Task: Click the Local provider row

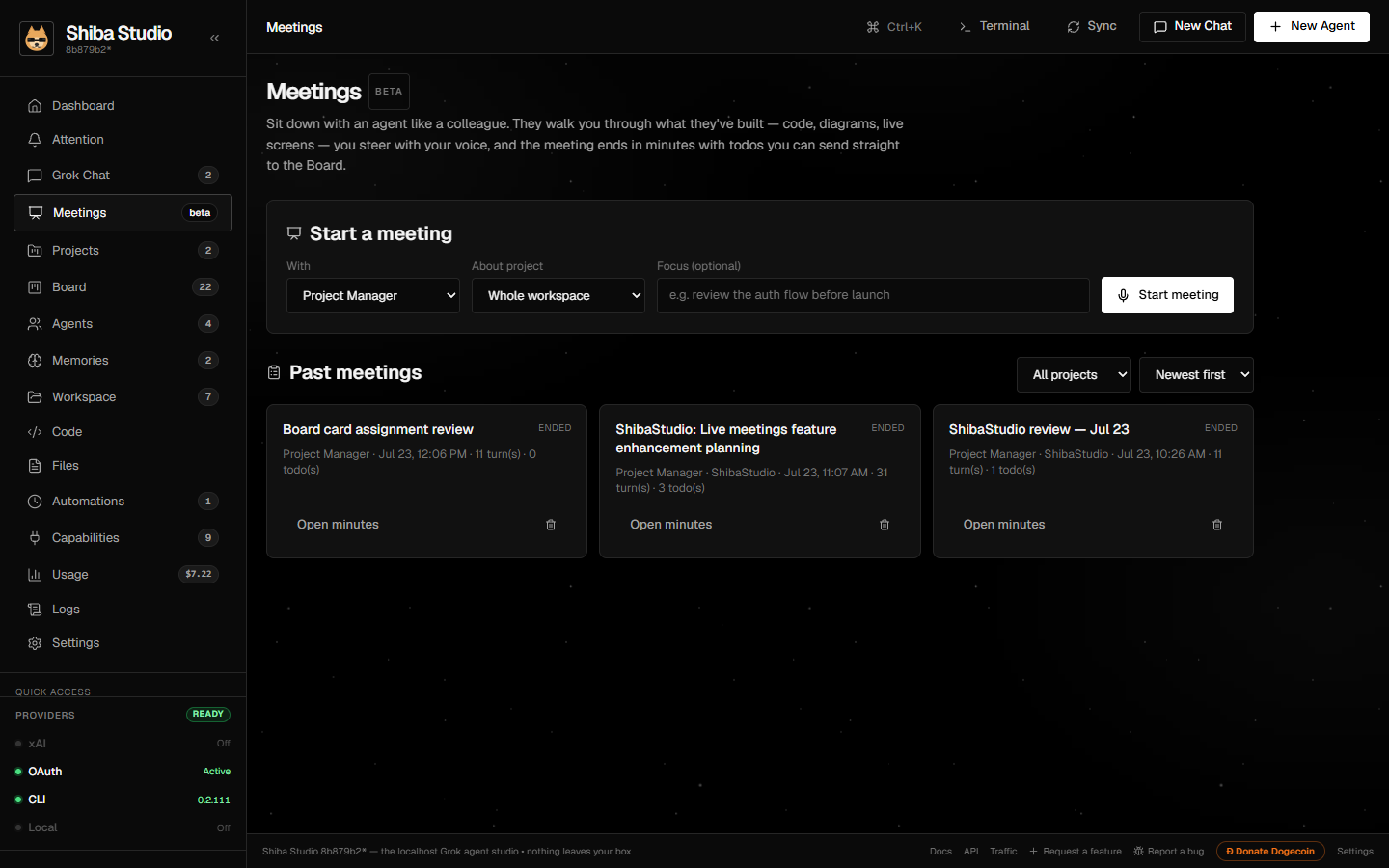Action: pos(123,827)
